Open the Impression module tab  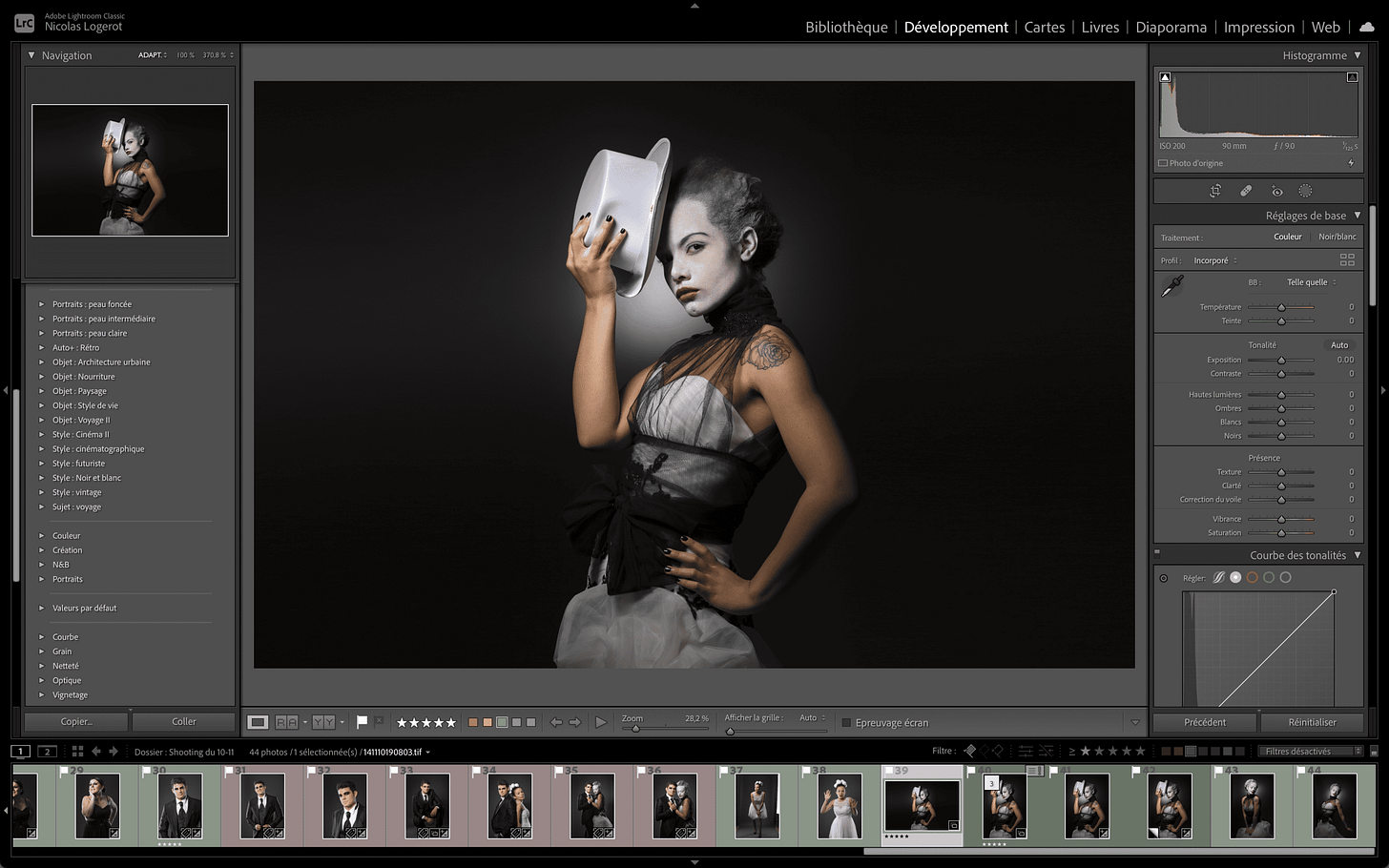click(1258, 27)
